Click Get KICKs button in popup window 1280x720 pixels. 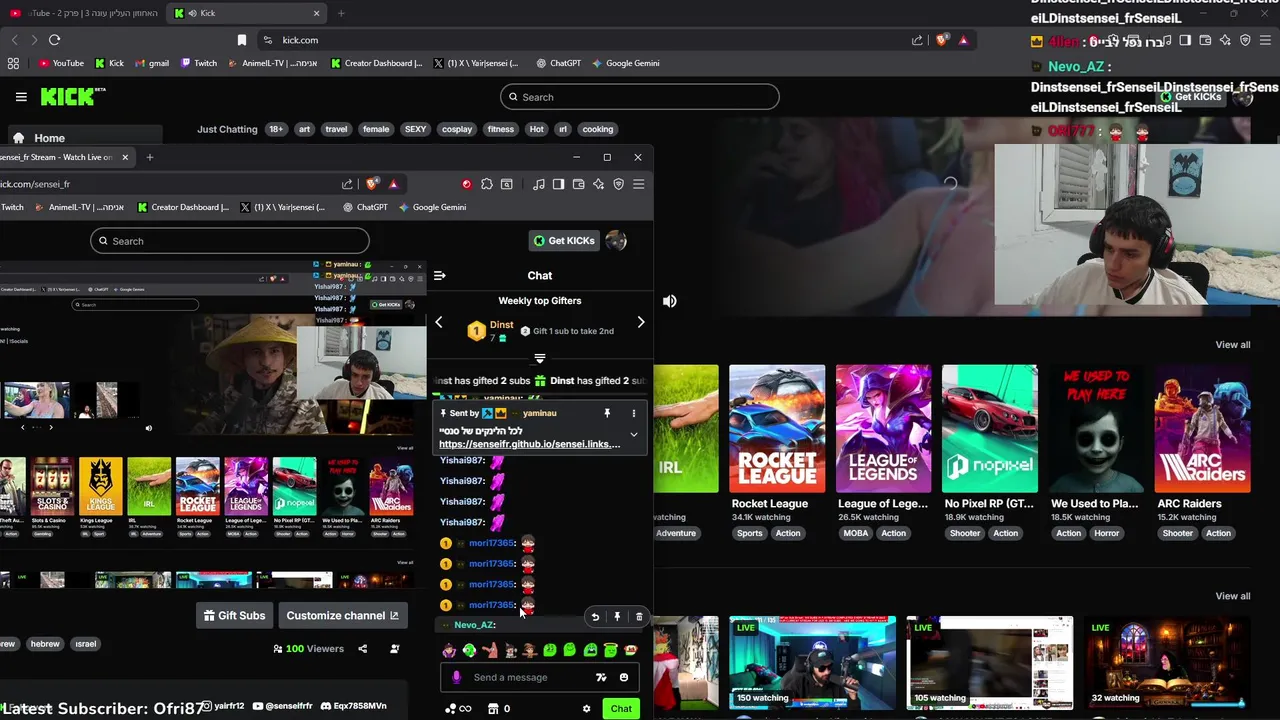point(564,240)
